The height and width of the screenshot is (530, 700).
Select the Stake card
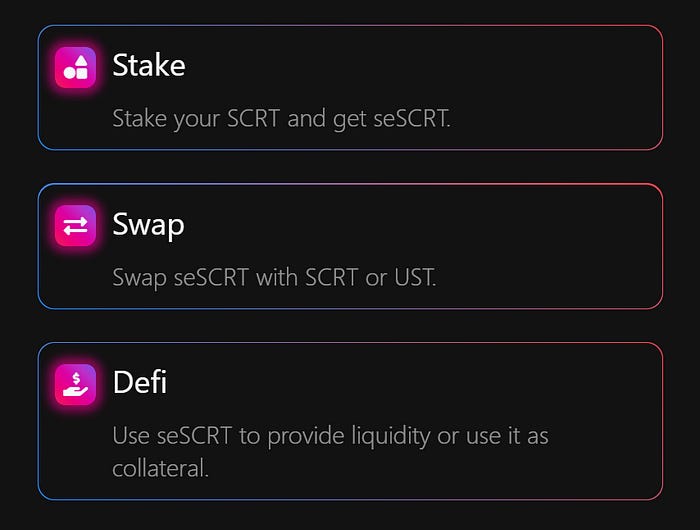350,88
